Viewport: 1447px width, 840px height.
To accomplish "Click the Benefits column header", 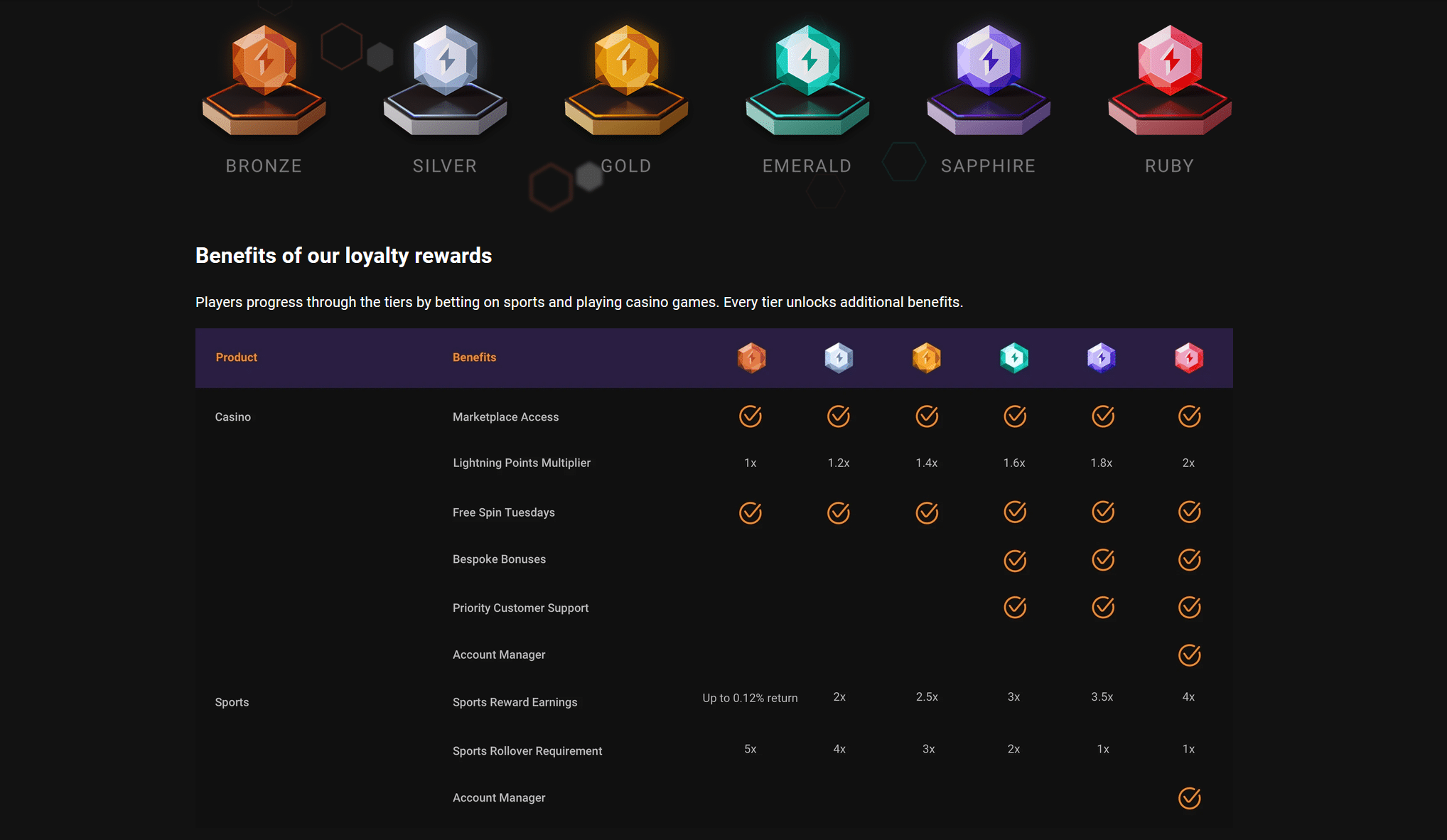I will (474, 357).
